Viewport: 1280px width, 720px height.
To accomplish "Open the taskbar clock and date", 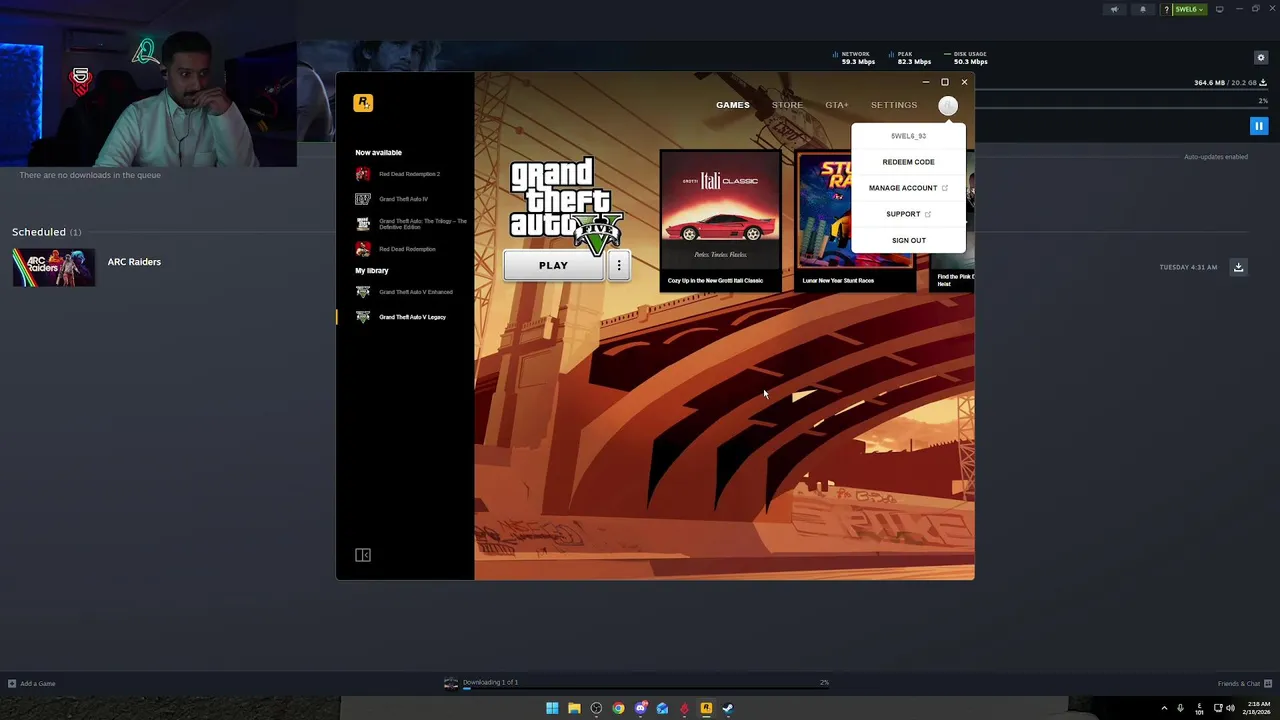I will 1259,708.
